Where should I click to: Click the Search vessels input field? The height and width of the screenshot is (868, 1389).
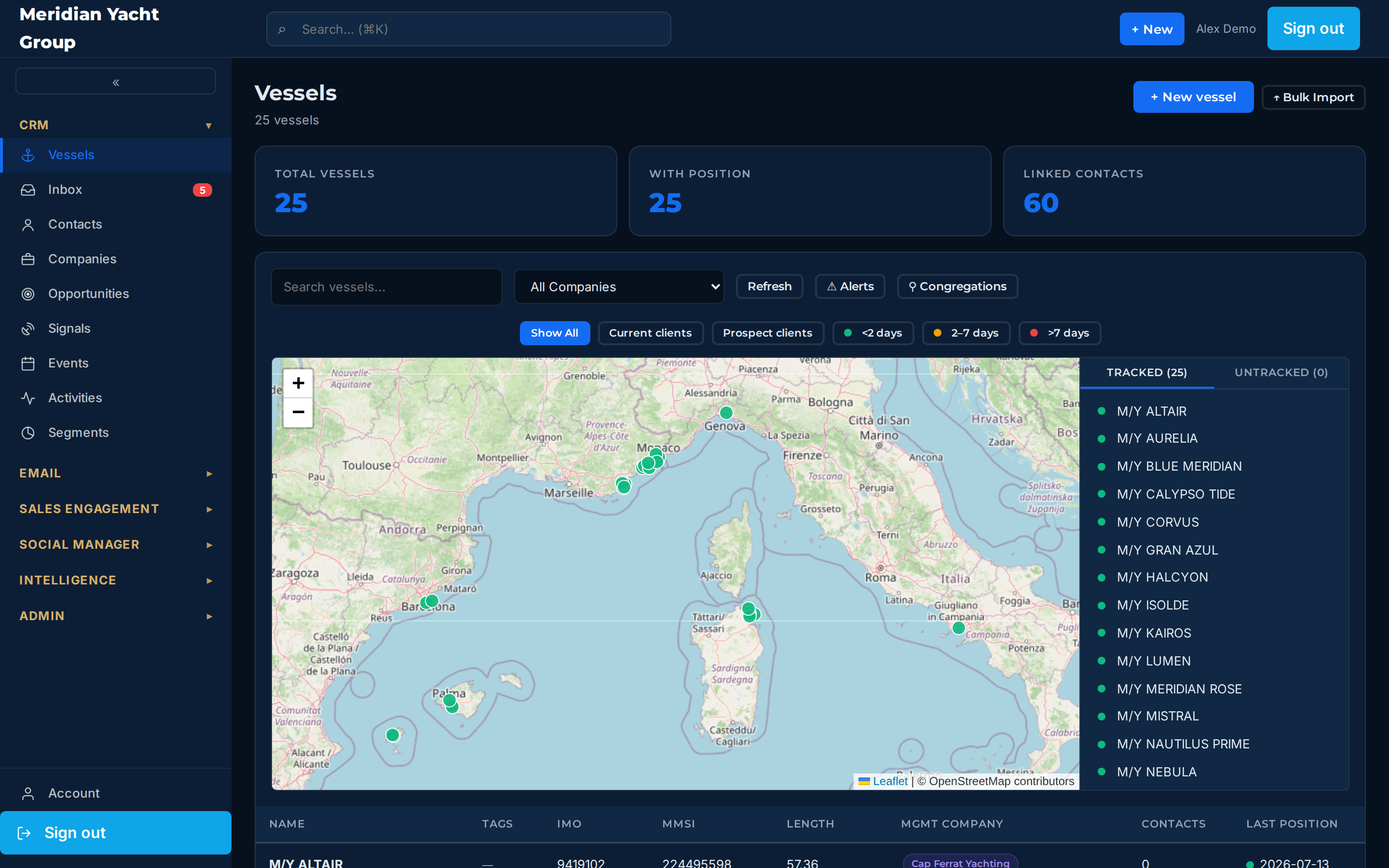[386, 287]
